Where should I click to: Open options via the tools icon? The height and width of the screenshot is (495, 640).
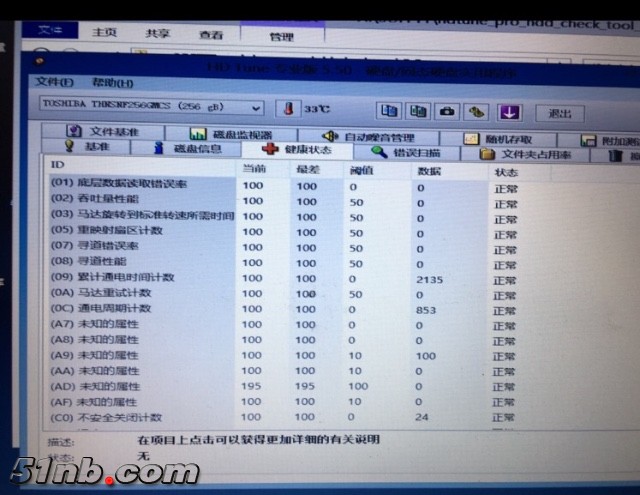pos(478,111)
